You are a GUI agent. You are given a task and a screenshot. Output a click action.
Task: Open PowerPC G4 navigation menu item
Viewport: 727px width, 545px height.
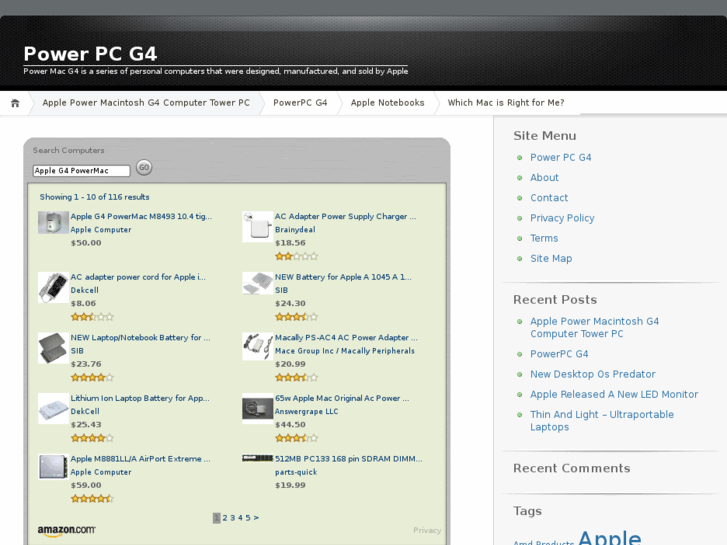tap(300, 103)
